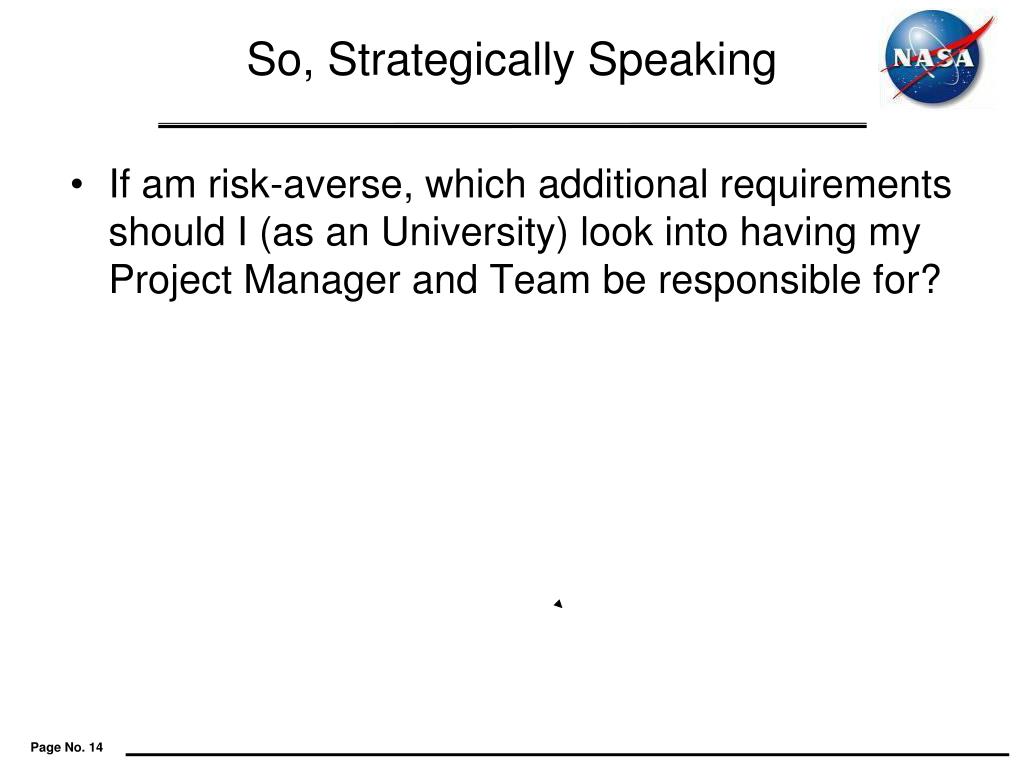
Task: Click the word 'additional' in the first line
Action: tap(622, 184)
